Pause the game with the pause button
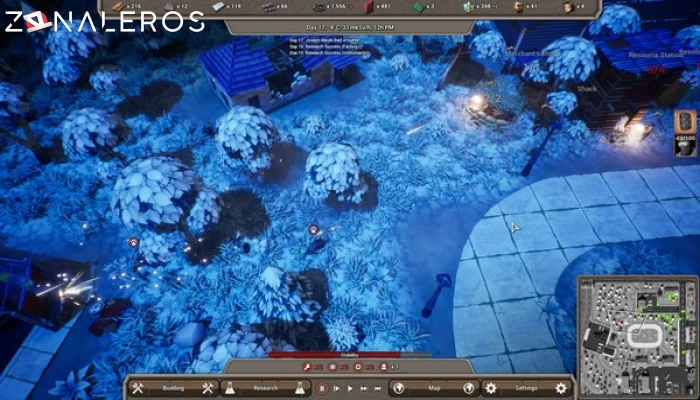Viewport: 700px width, 400px height. (x=322, y=388)
